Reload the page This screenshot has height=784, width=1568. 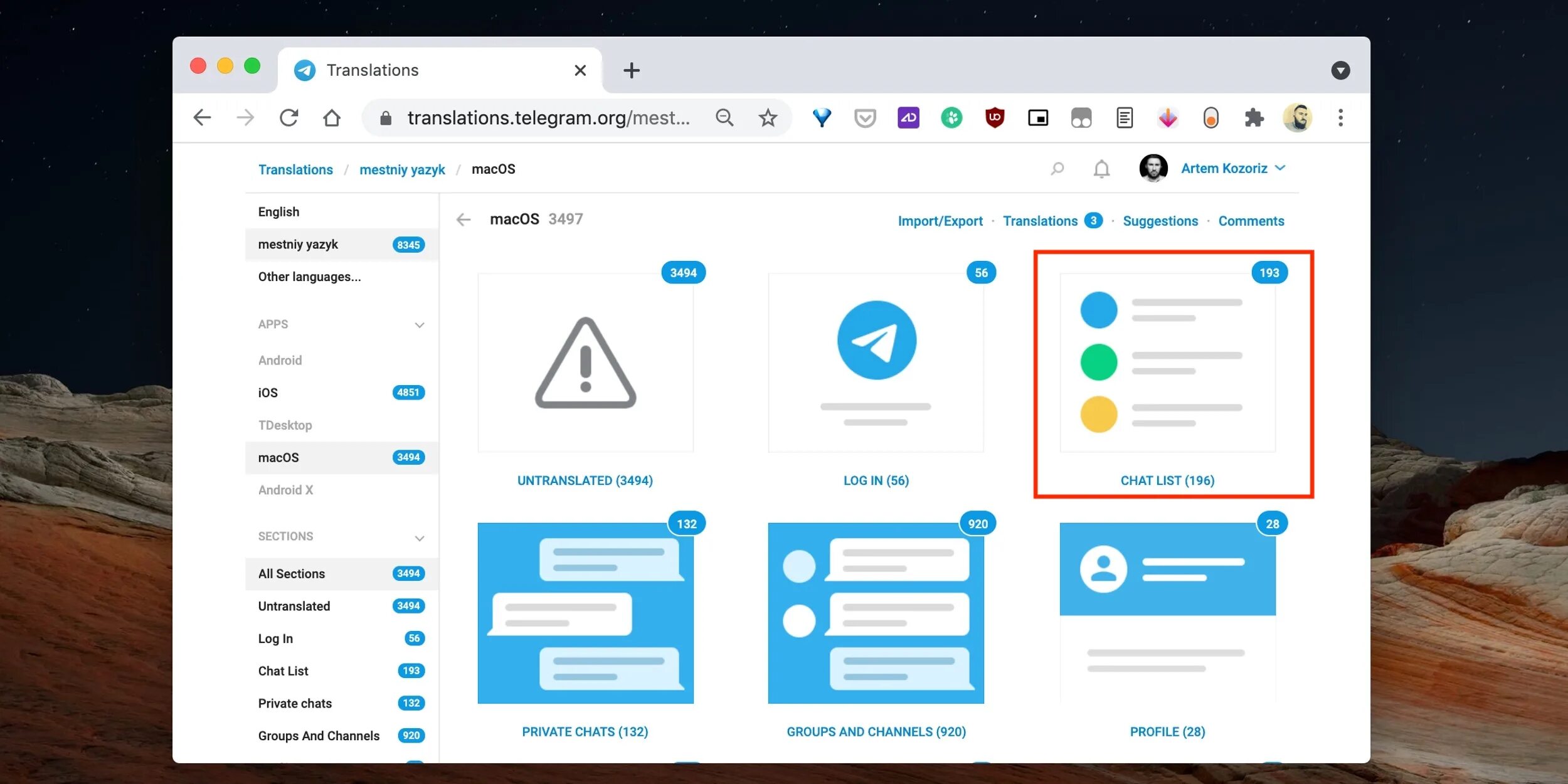(x=289, y=118)
